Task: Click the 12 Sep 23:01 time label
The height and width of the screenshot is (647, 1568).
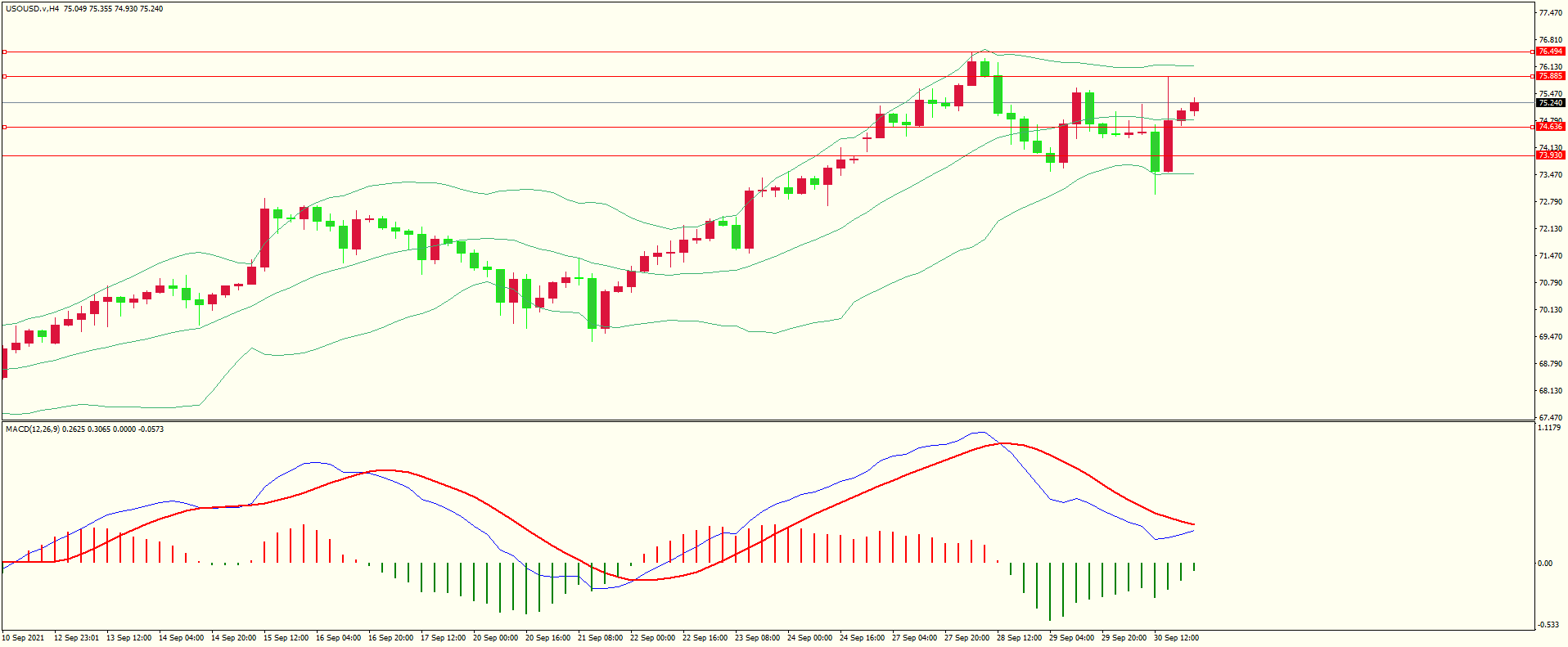Action: (76, 638)
